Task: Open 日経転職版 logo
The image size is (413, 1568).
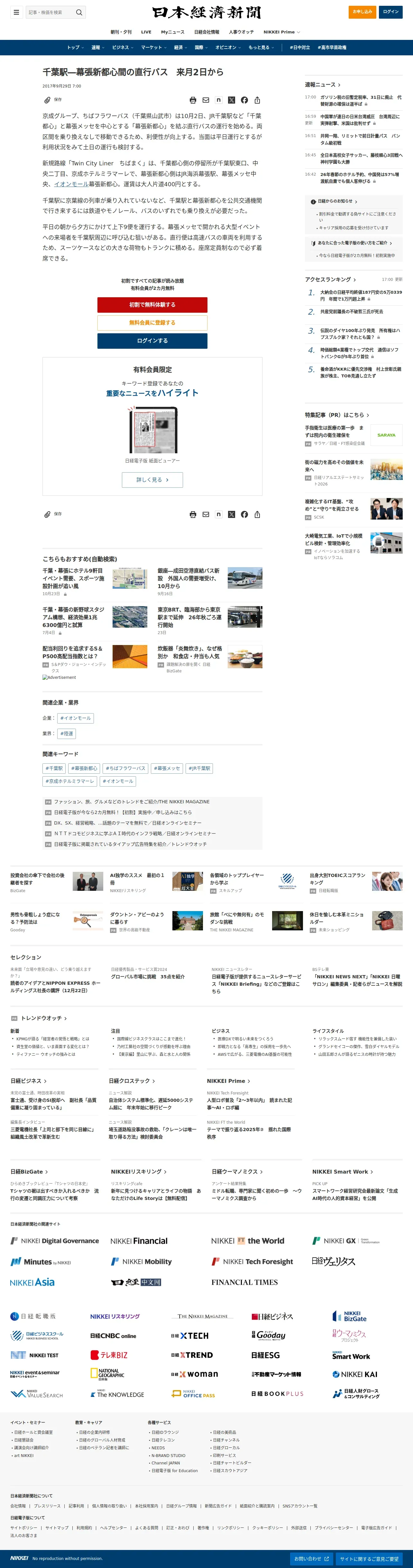Action: tap(33, 1316)
